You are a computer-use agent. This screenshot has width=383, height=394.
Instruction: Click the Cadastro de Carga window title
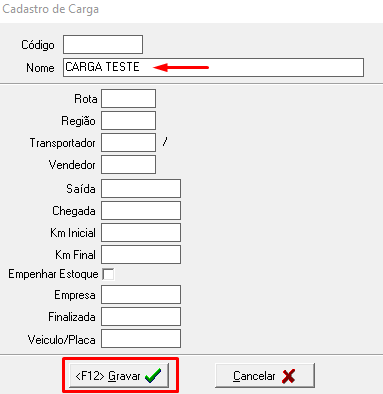coord(51,9)
